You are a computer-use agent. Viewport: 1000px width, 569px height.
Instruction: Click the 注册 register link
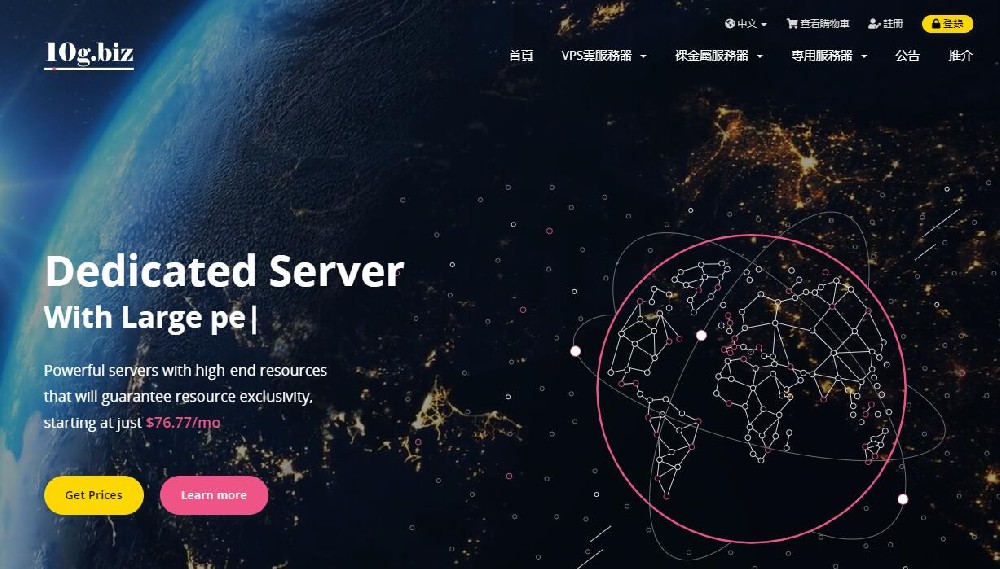(x=886, y=24)
